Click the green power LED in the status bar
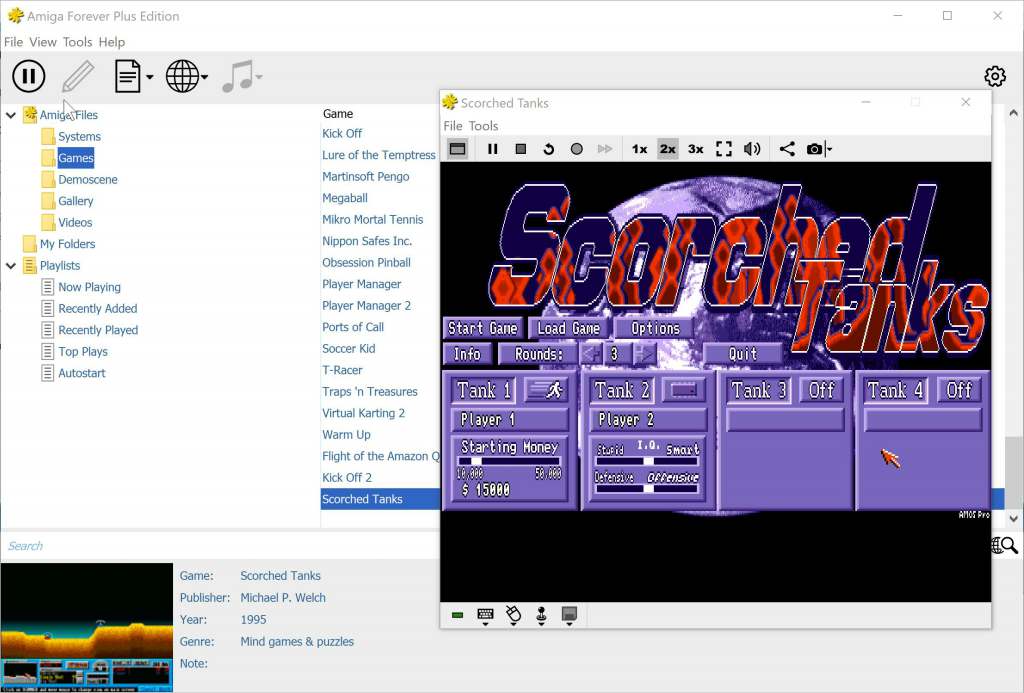1024x693 pixels. [x=457, y=615]
